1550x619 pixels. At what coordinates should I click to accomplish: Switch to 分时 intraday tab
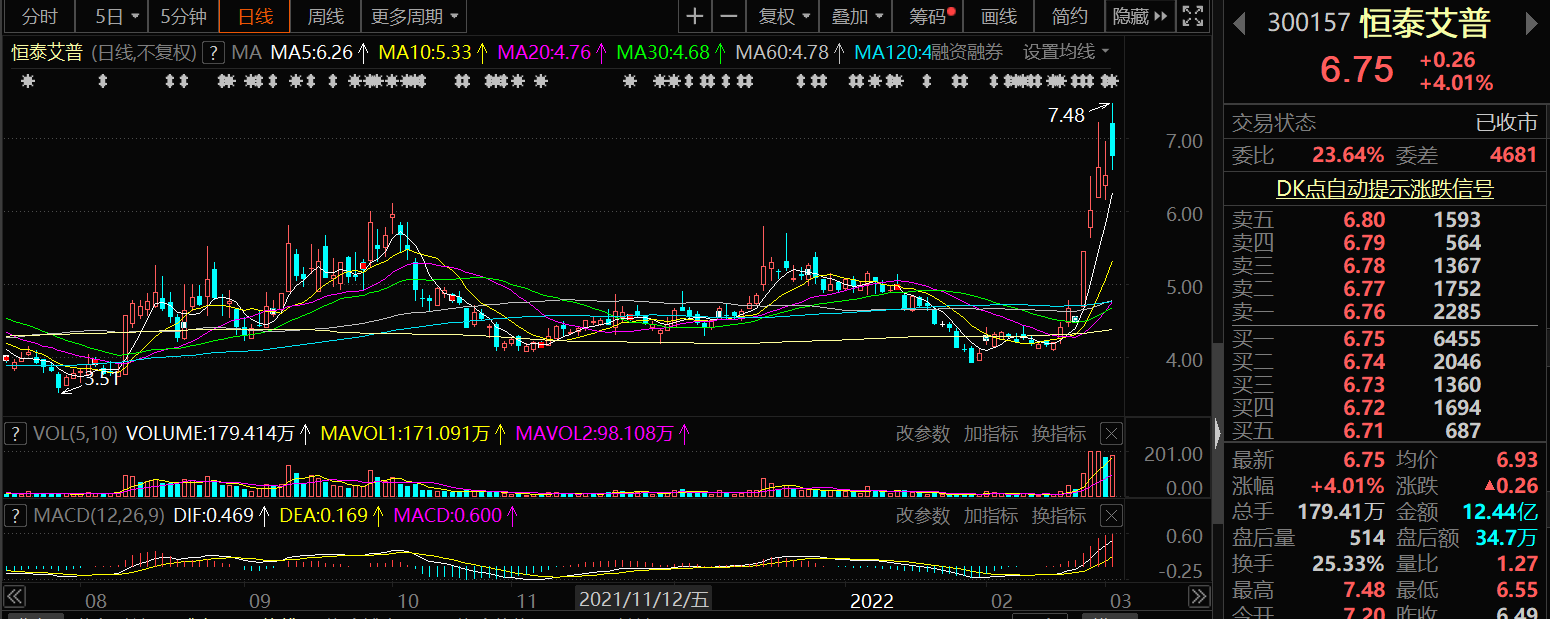tap(40, 16)
